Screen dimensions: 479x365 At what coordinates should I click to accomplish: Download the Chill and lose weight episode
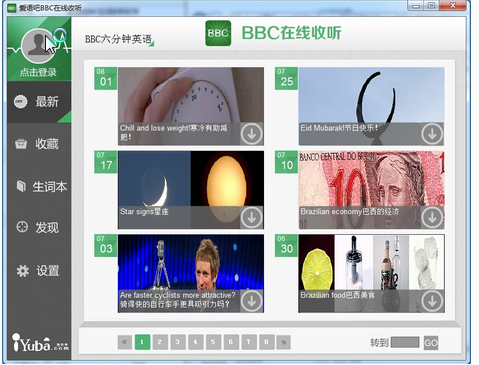pyautogui.click(x=252, y=134)
